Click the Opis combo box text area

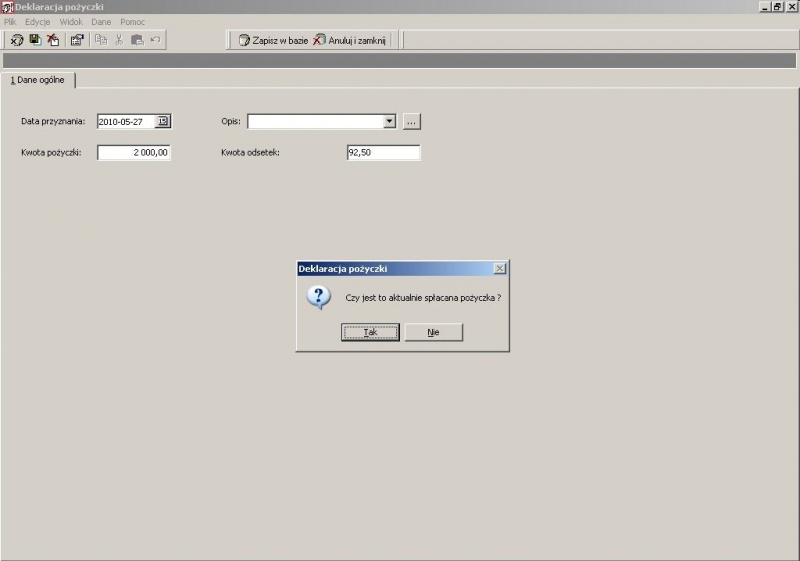tap(315, 121)
